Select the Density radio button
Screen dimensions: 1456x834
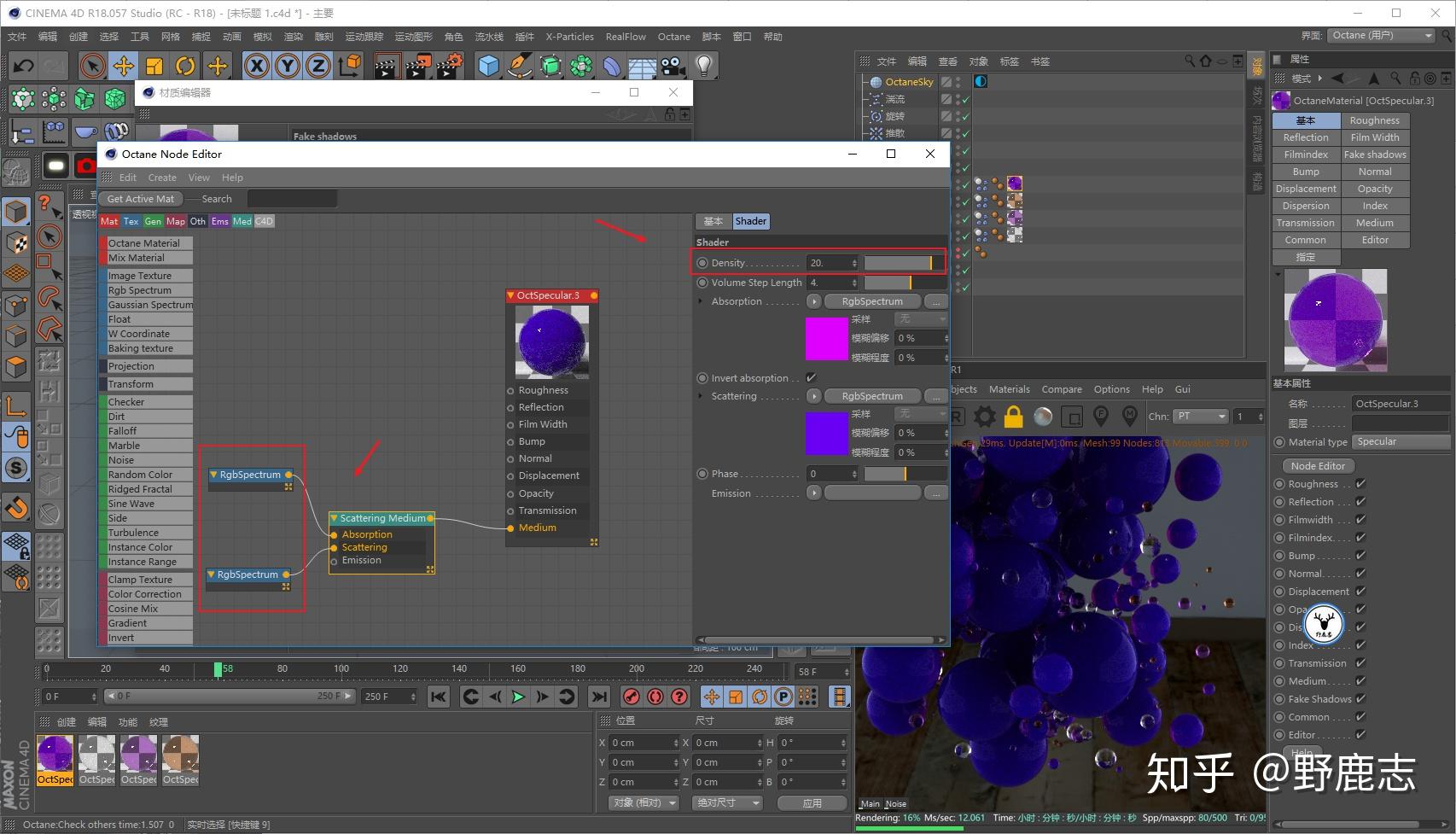[x=702, y=263]
